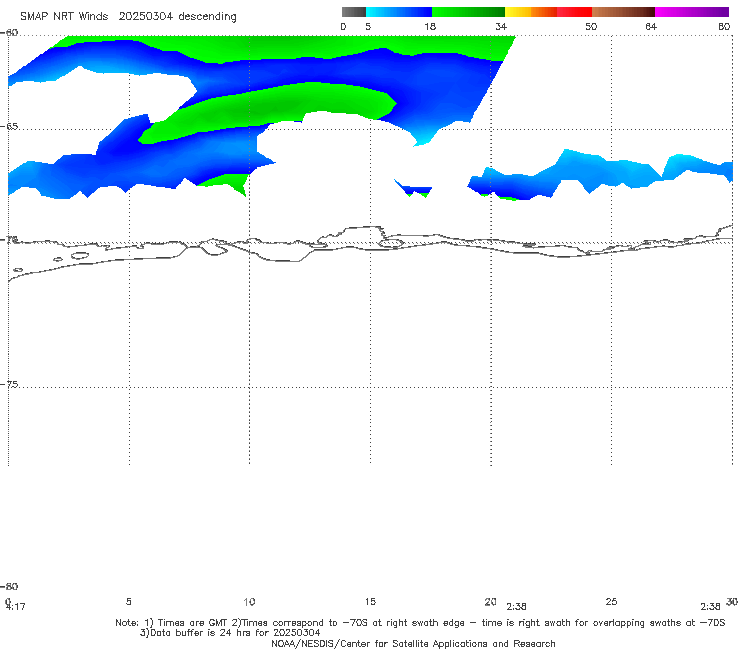This screenshot has width=740, height=650.
Task: Click the longitude axis label '10'
Action: (249, 602)
